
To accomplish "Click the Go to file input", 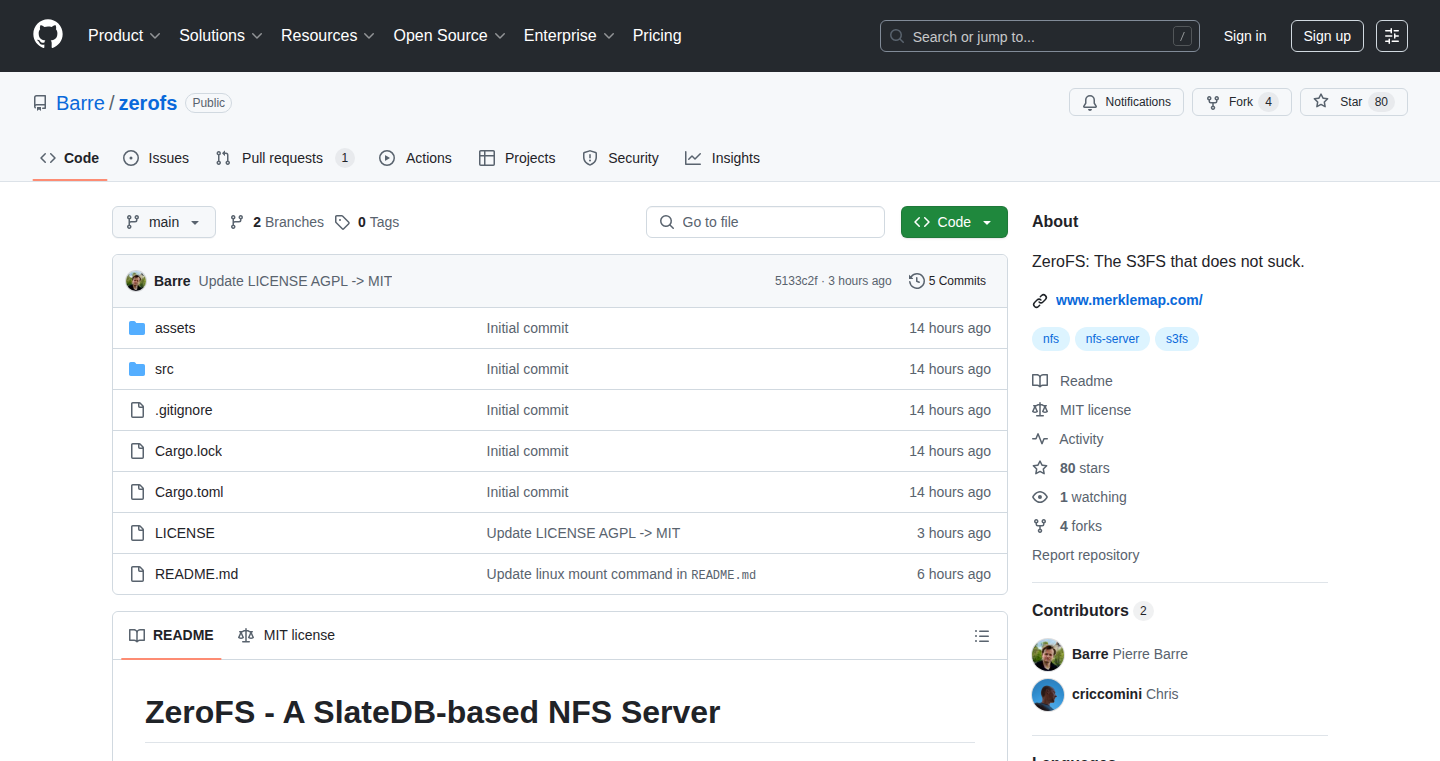I will 765,222.
